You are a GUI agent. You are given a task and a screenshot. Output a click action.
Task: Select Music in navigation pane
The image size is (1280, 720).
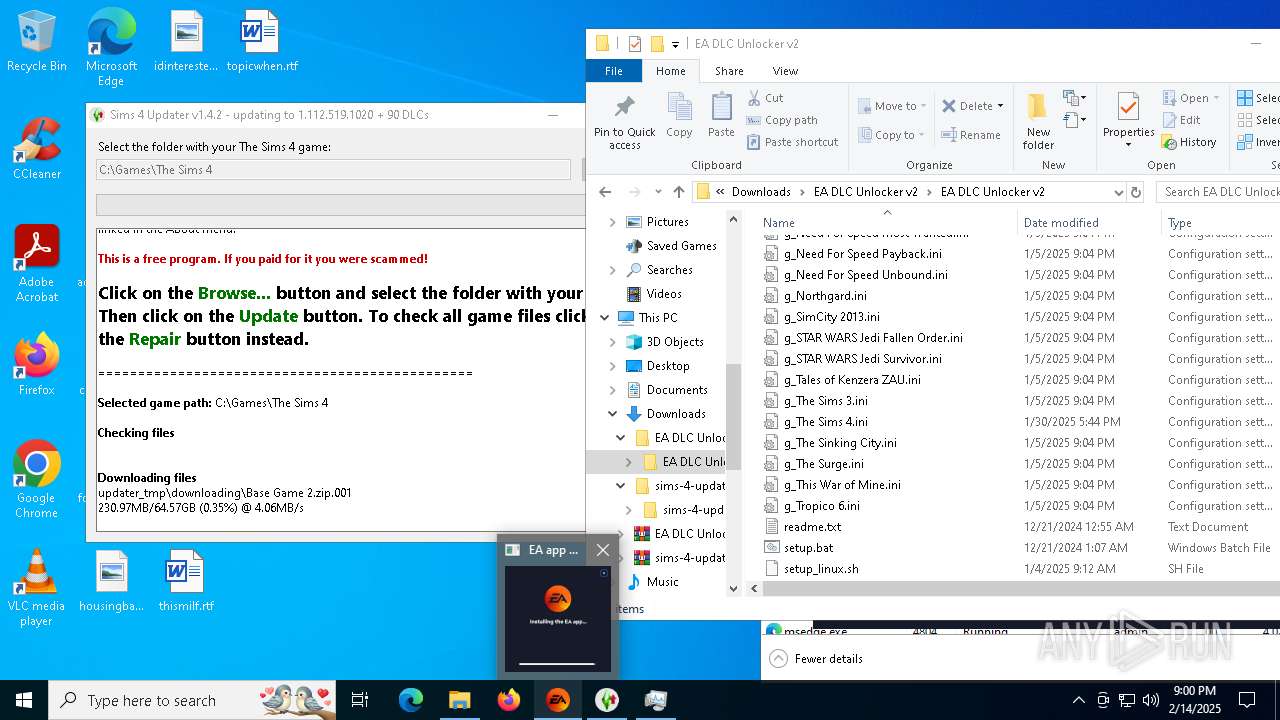coord(662,582)
